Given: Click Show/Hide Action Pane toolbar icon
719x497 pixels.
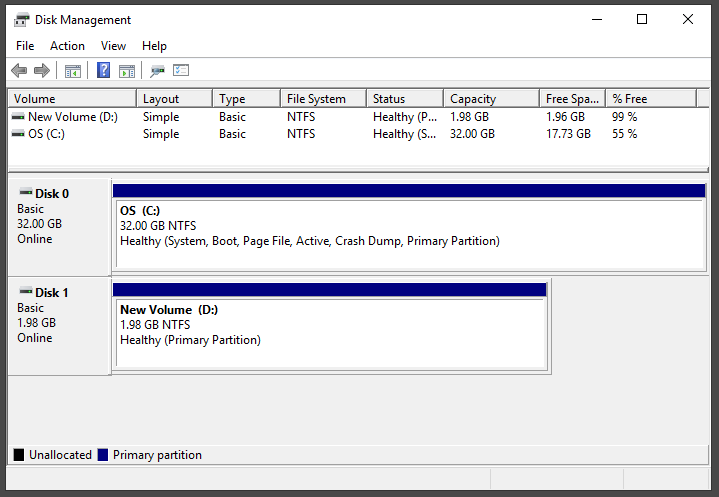Looking at the screenshot, I should point(127,71).
